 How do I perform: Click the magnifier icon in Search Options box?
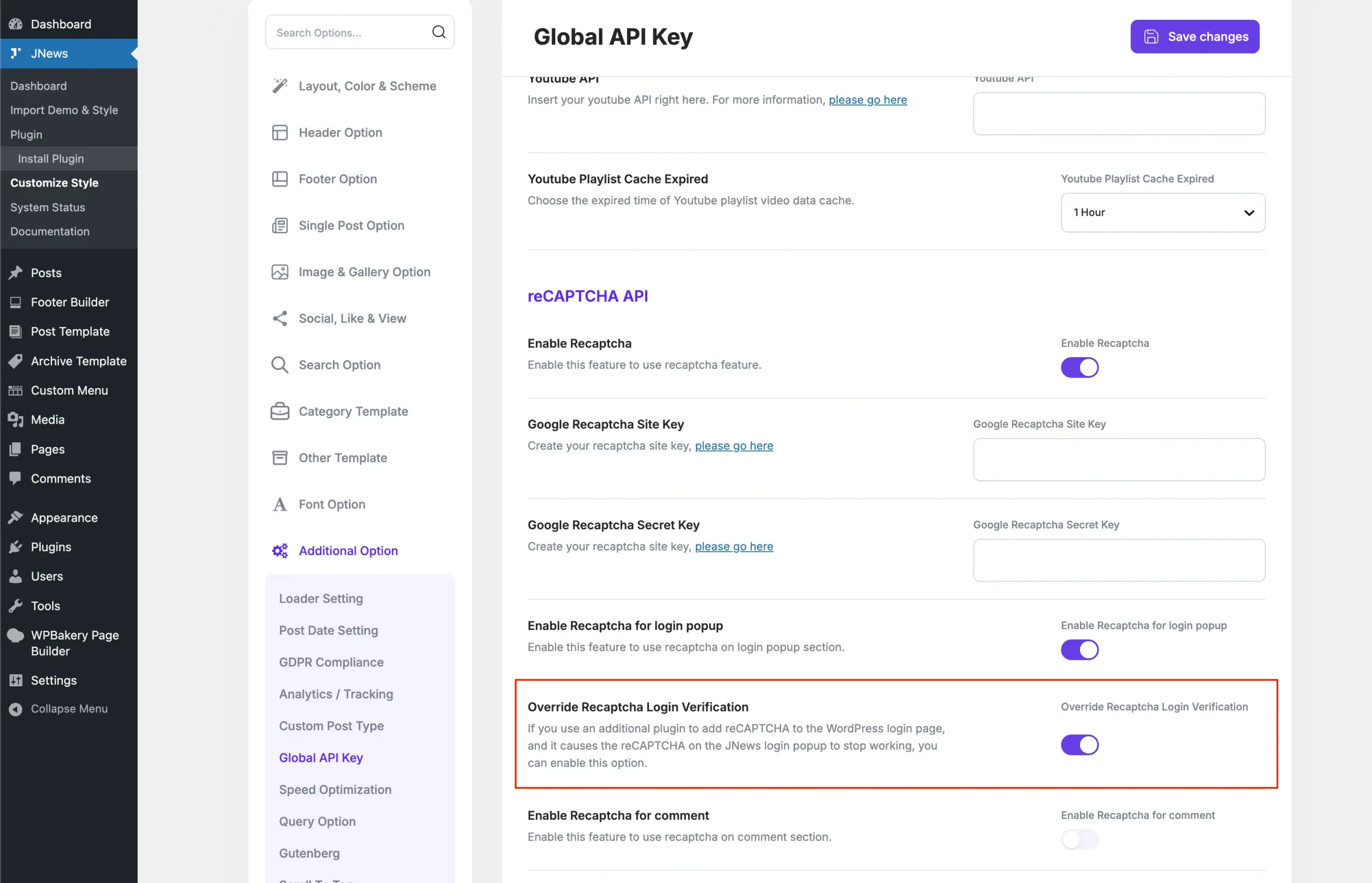coord(438,32)
